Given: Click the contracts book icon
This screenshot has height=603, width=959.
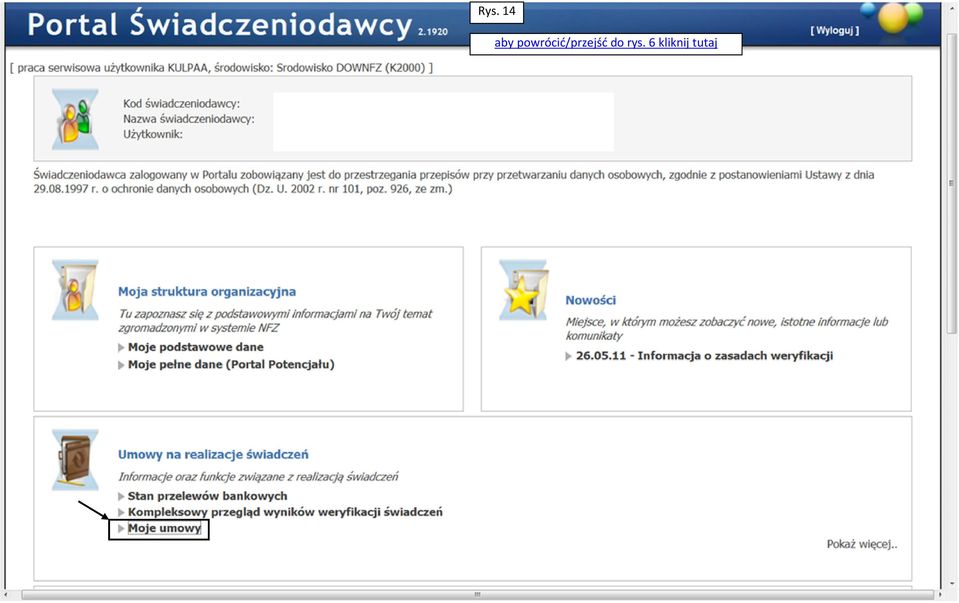Looking at the screenshot, I should point(75,460).
